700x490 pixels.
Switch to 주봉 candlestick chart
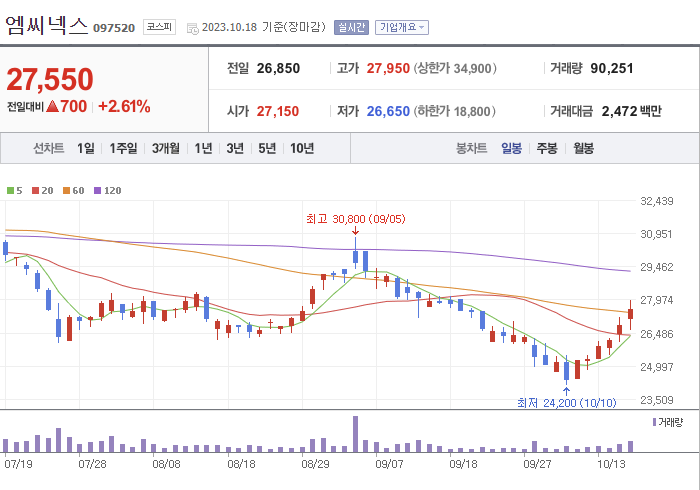click(547, 148)
